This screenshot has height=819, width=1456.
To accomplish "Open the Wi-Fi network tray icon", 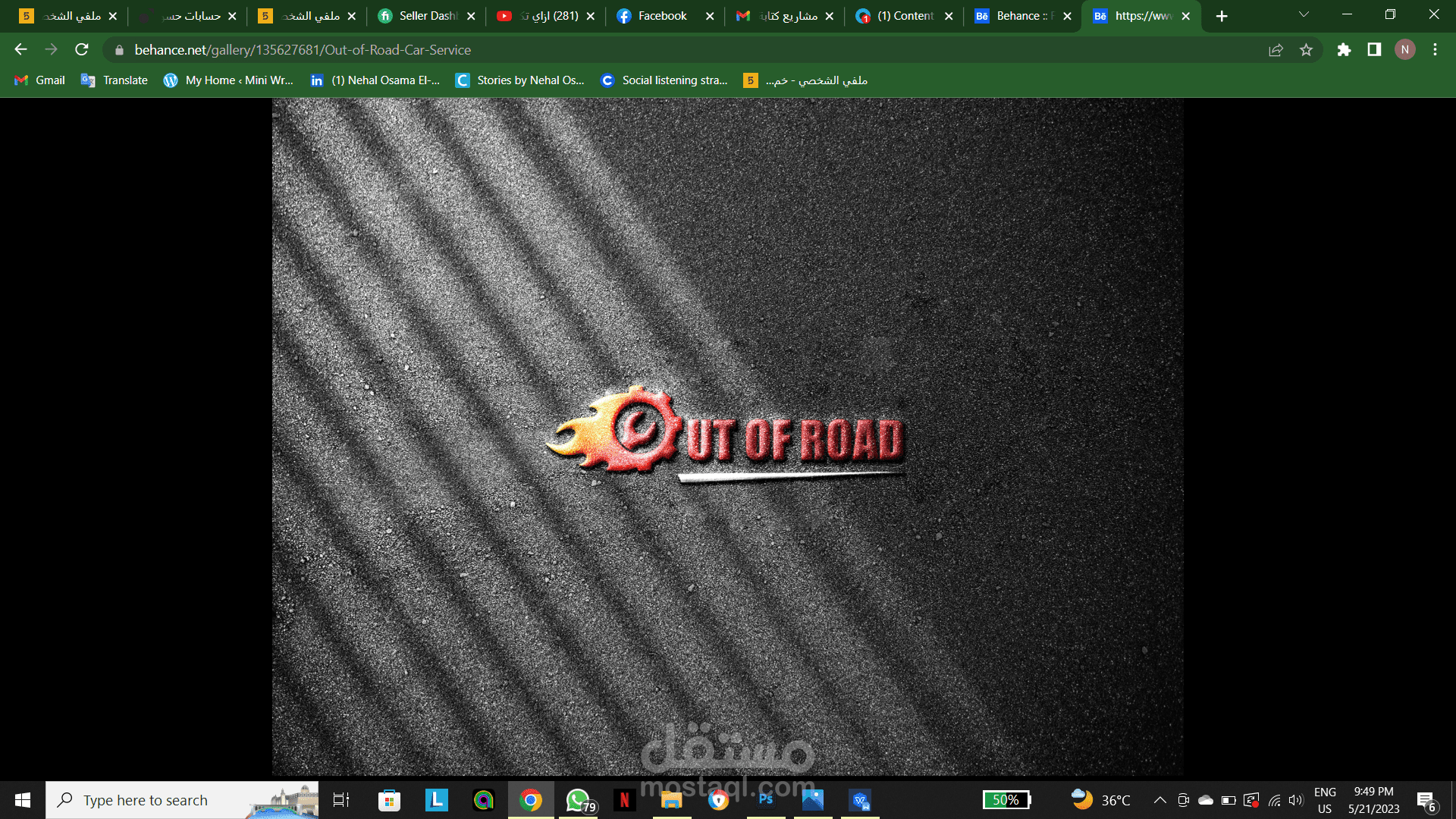I will pyautogui.click(x=1274, y=800).
